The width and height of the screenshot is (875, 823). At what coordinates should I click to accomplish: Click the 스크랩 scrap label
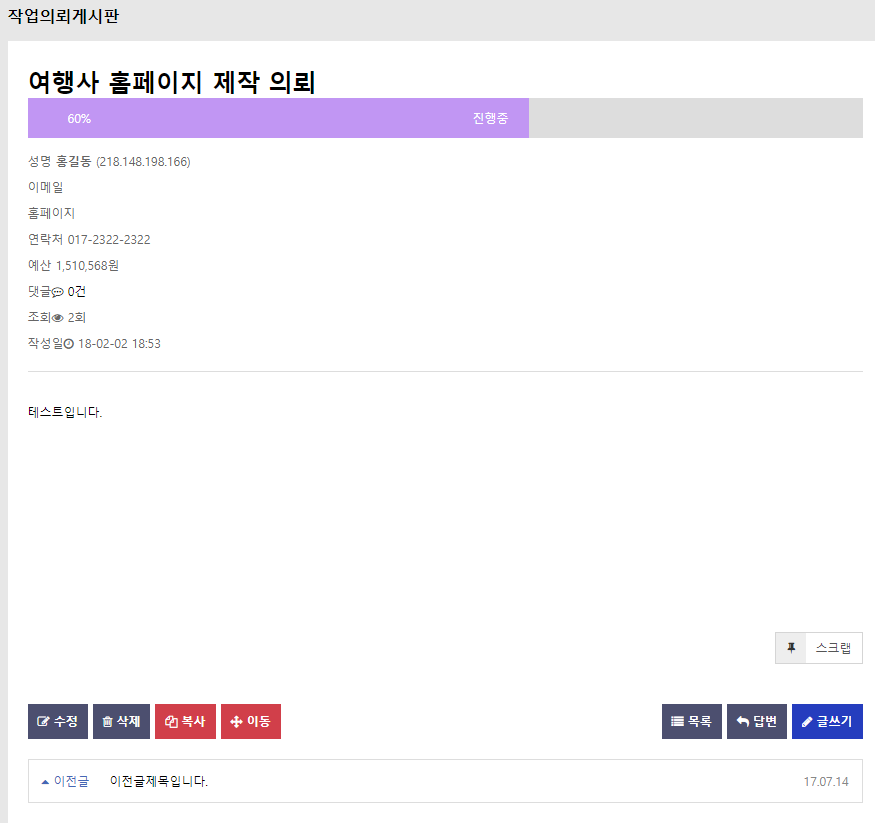pos(833,648)
